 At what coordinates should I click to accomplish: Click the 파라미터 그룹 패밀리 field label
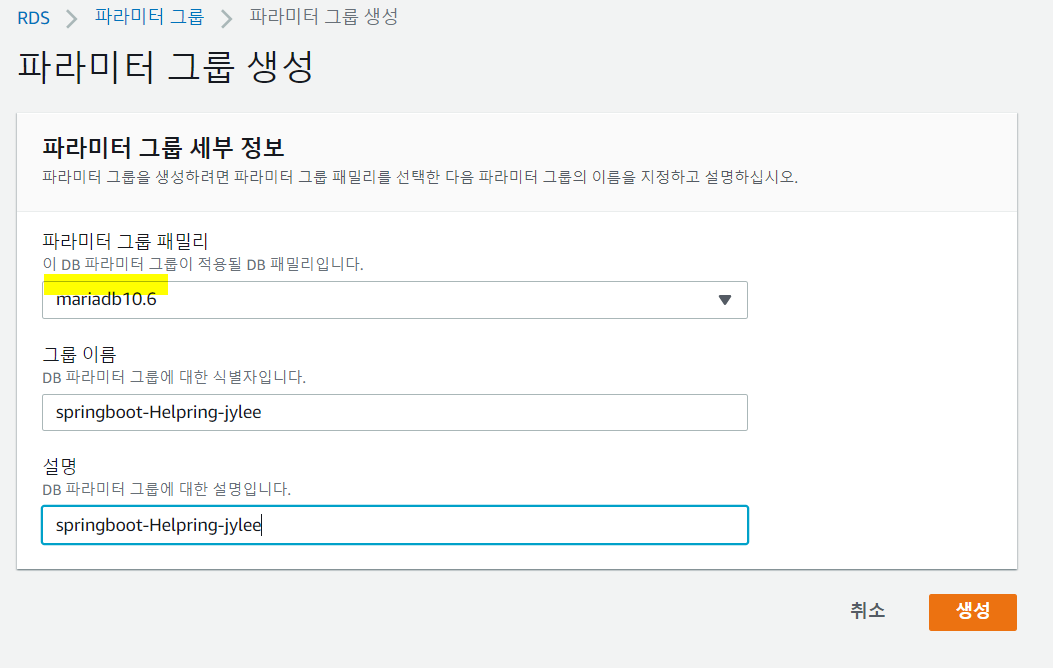pos(126,240)
